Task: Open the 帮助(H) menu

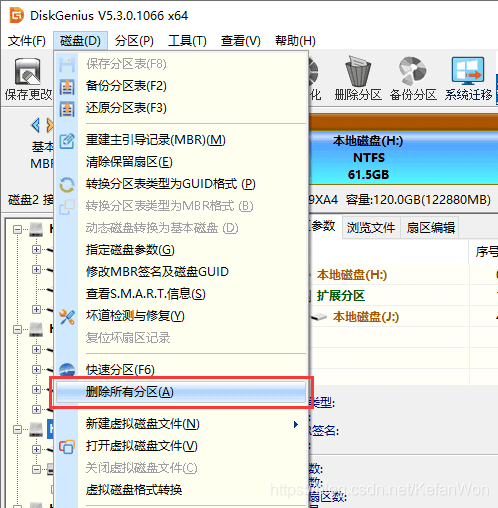Action: coord(295,41)
